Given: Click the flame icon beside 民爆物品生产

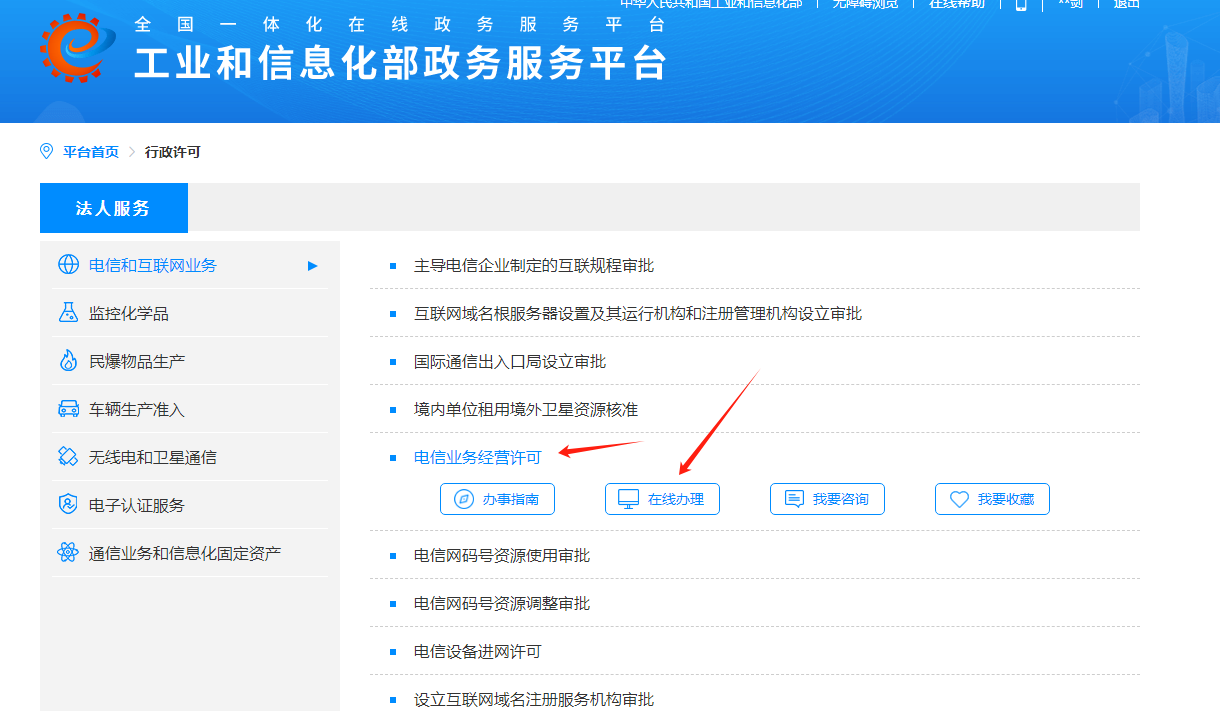Looking at the screenshot, I should [68, 361].
